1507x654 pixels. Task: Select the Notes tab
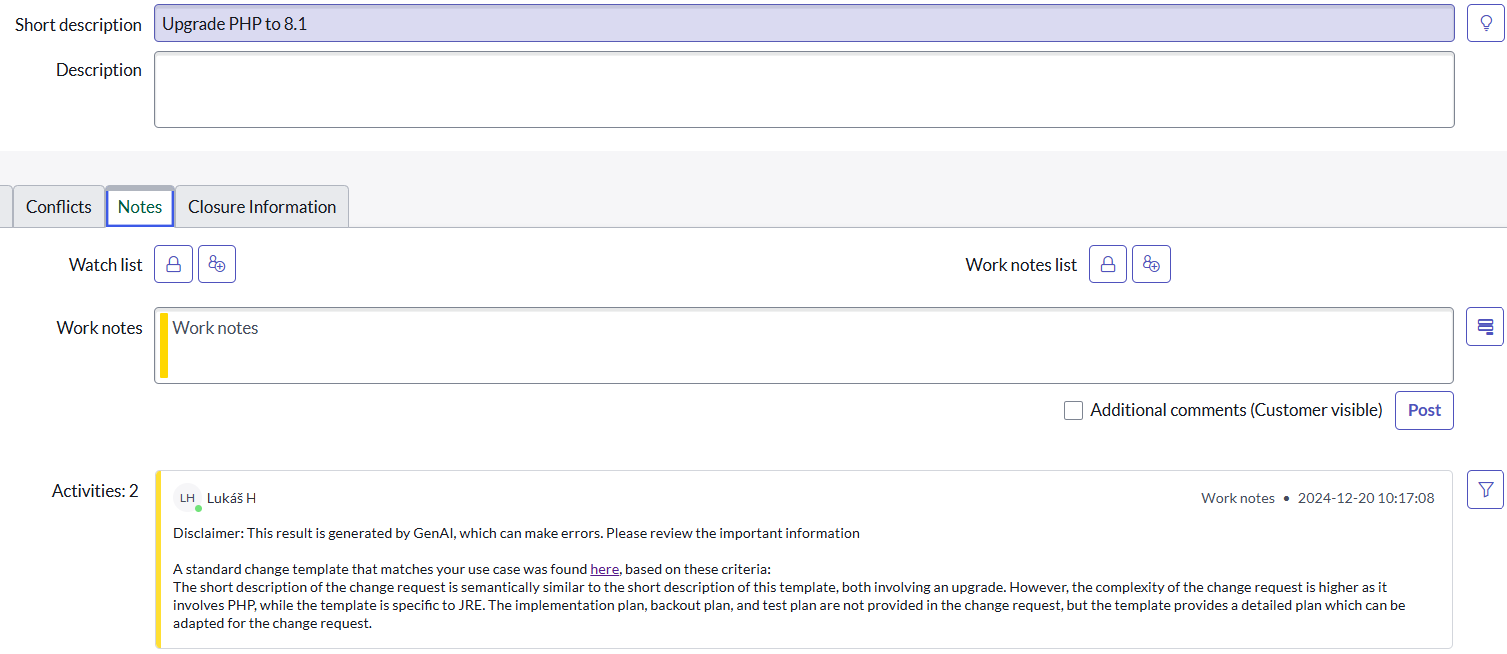pos(140,207)
